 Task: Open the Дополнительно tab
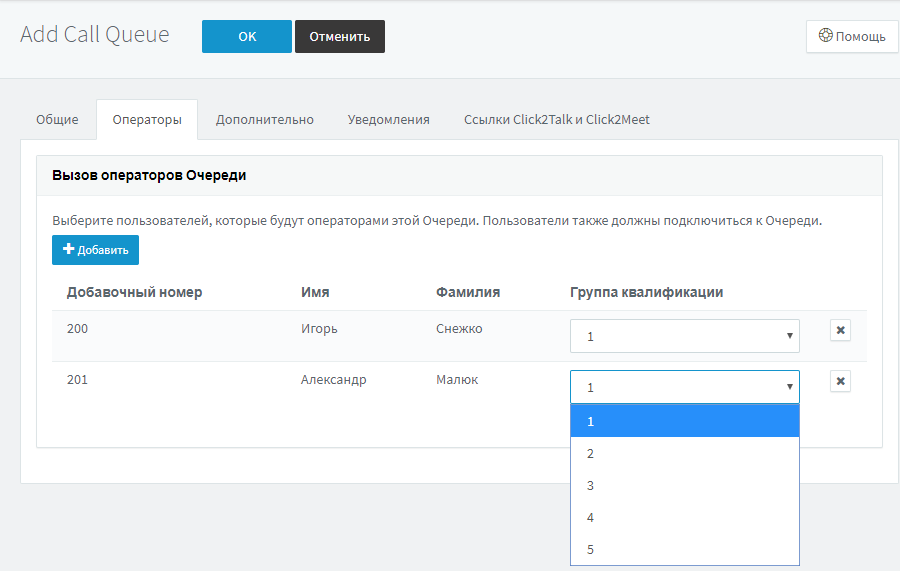[265, 119]
